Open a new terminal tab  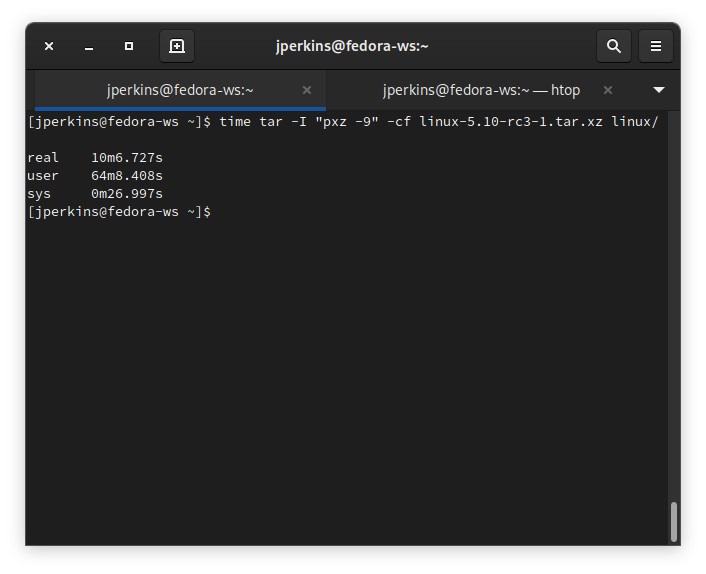(176, 46)
